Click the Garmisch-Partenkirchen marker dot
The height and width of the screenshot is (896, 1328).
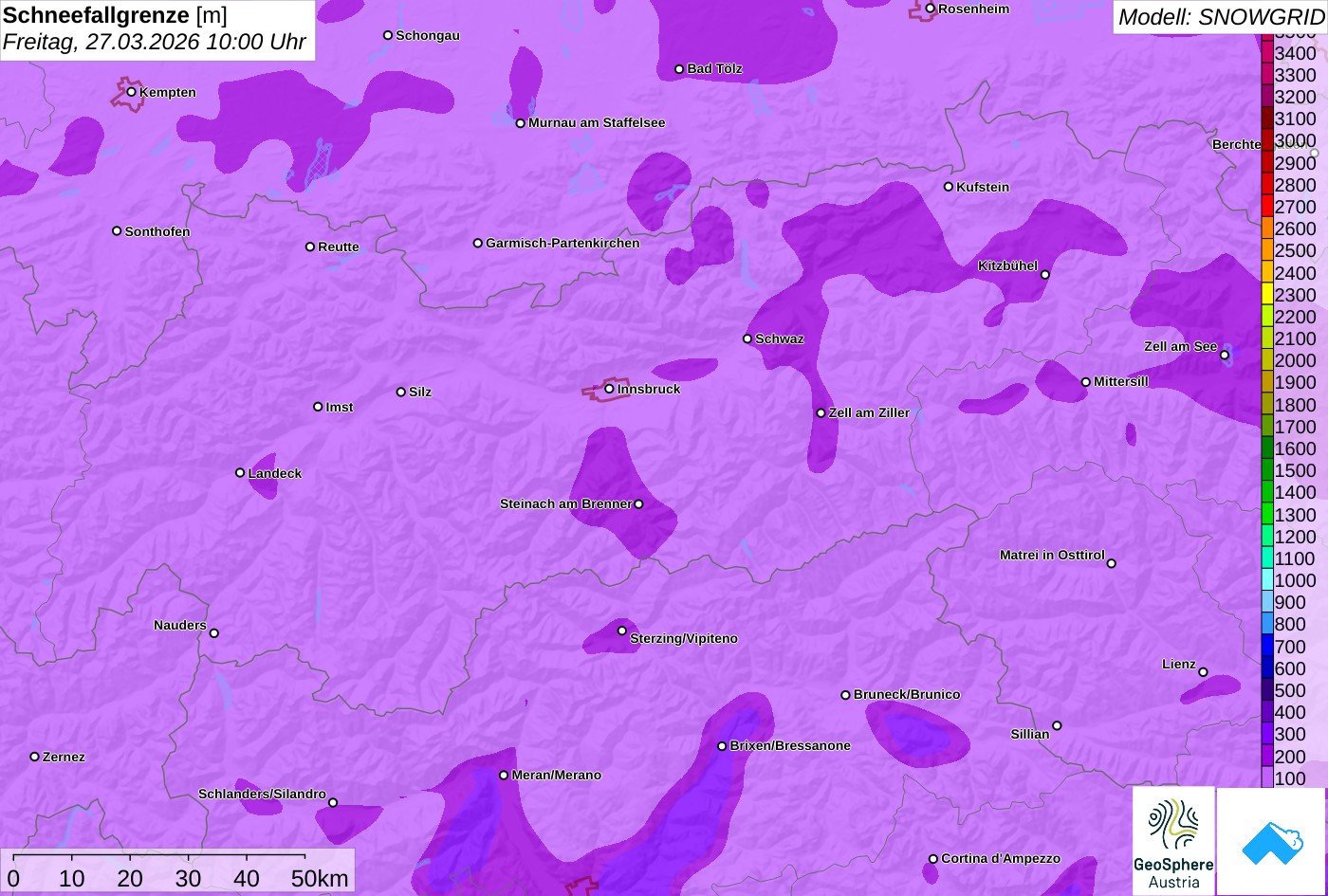pyautogui.click(x=478, y=243)
